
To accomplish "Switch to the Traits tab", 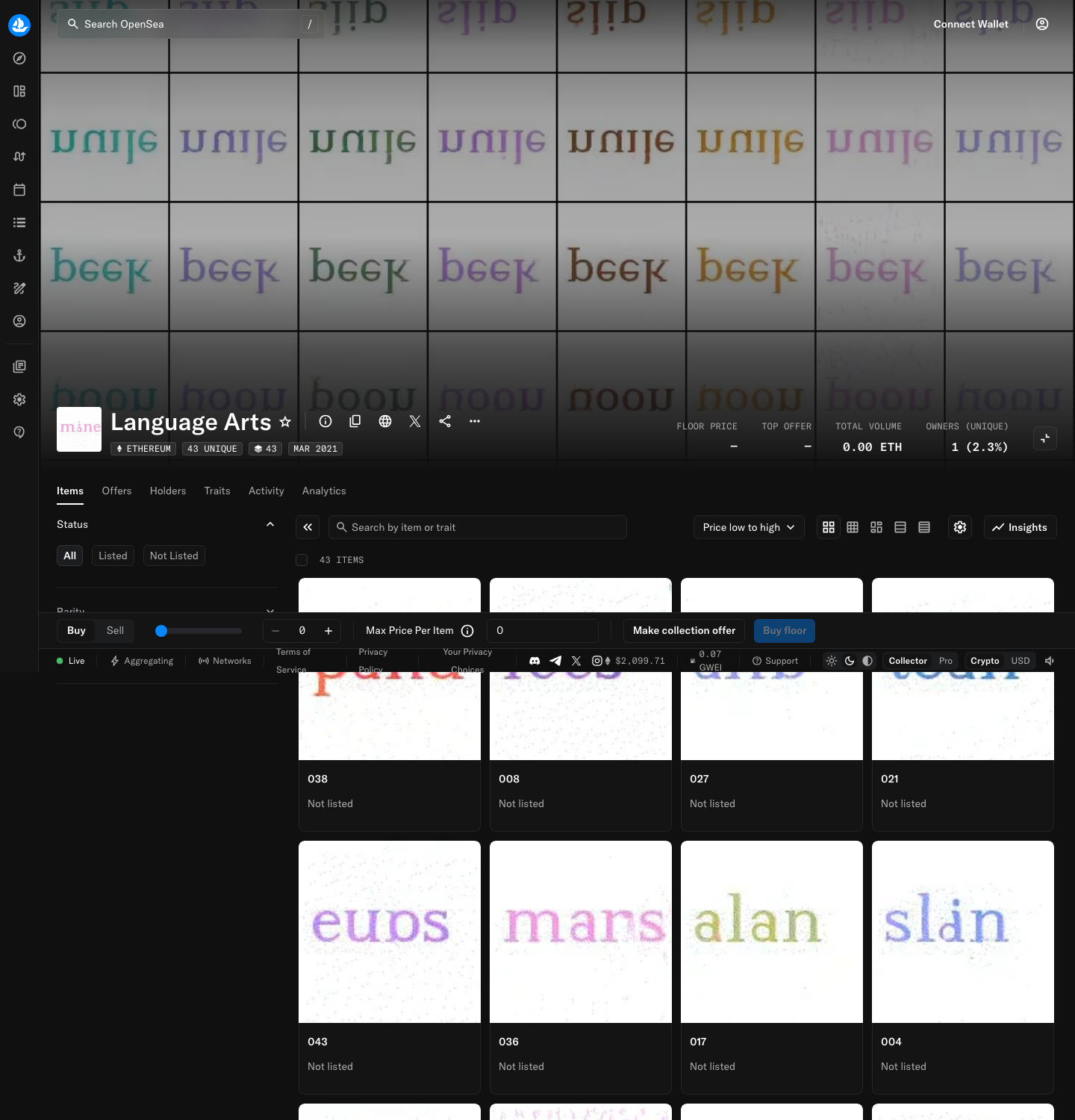I will pos(217,491).
